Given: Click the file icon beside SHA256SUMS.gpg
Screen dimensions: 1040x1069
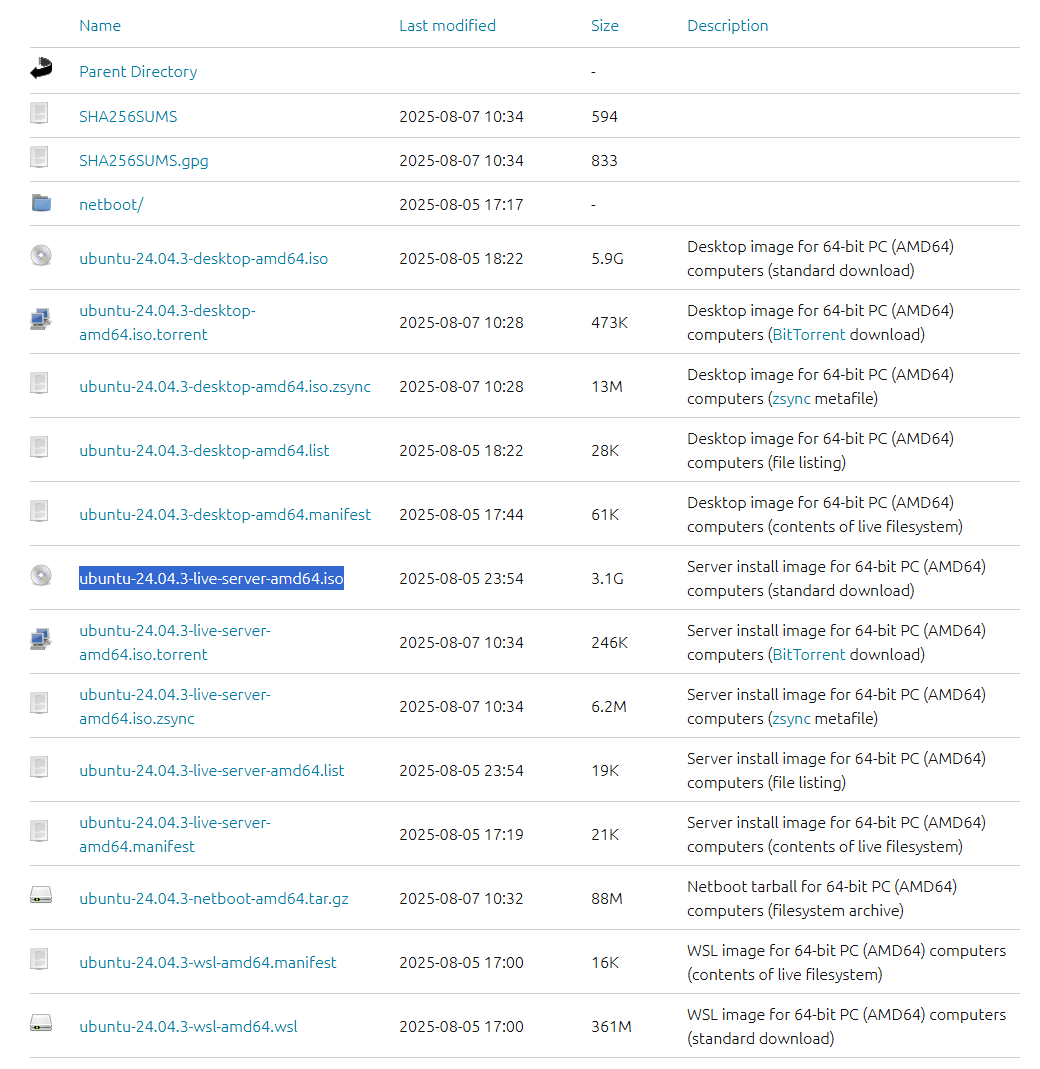Looking at the screenshot, I should 40,157.
